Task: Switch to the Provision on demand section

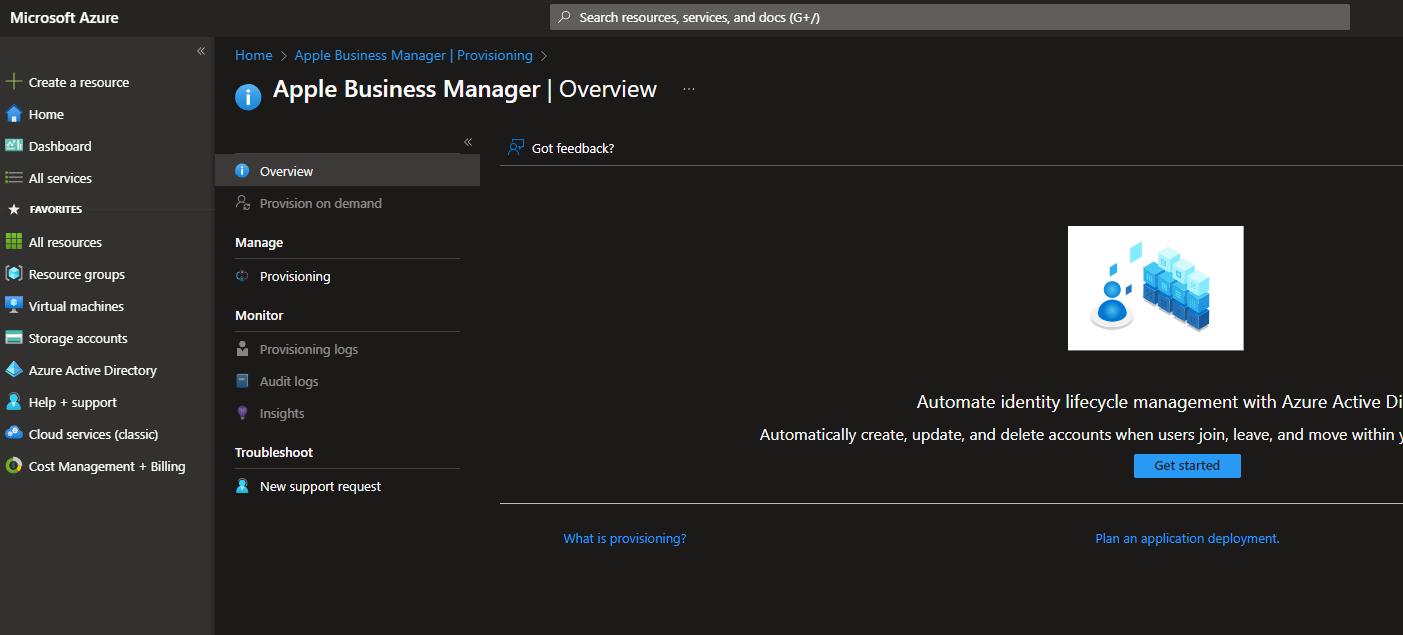Action: 320,203
